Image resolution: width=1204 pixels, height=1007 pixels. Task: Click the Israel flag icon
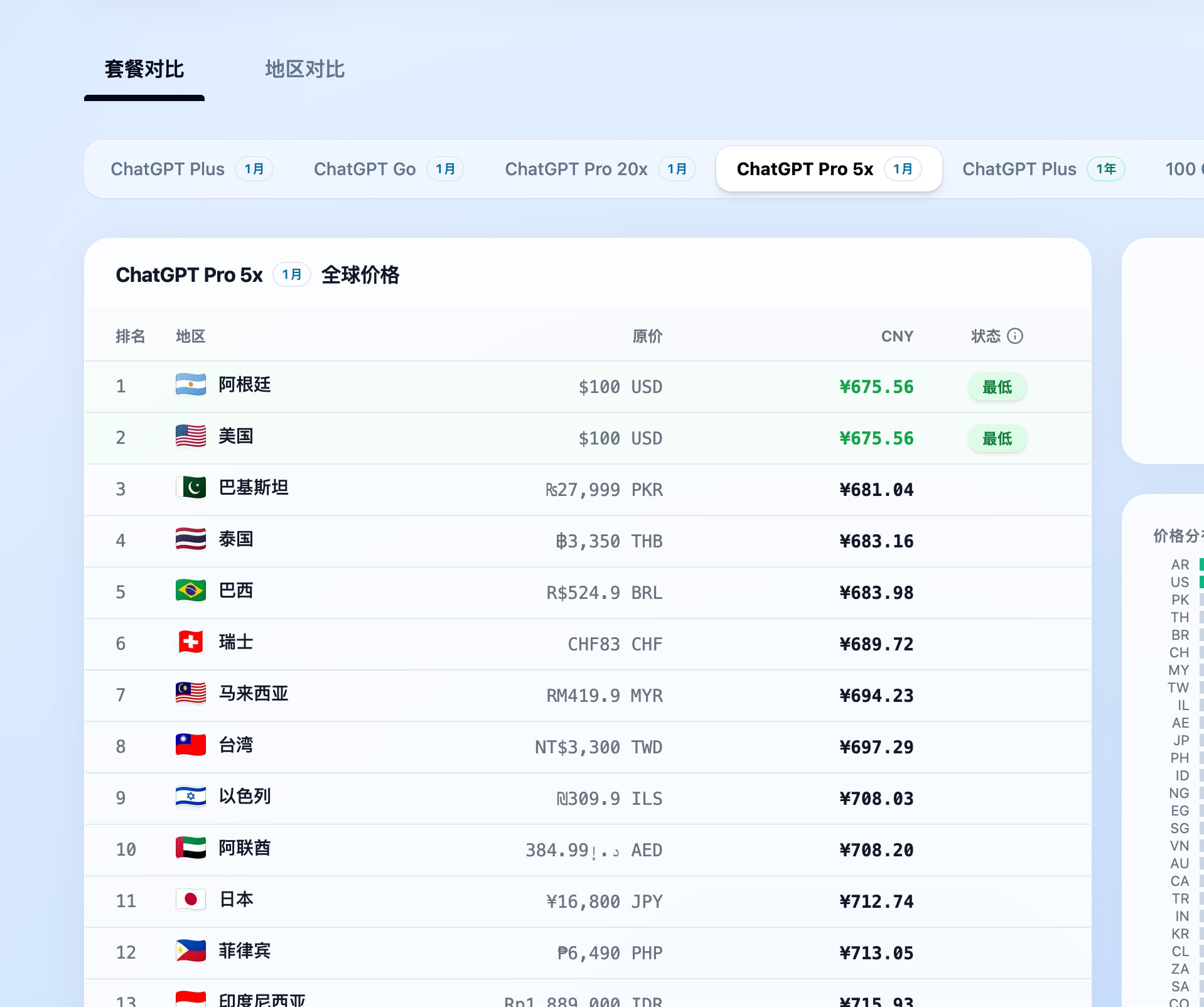click(191, 797)
